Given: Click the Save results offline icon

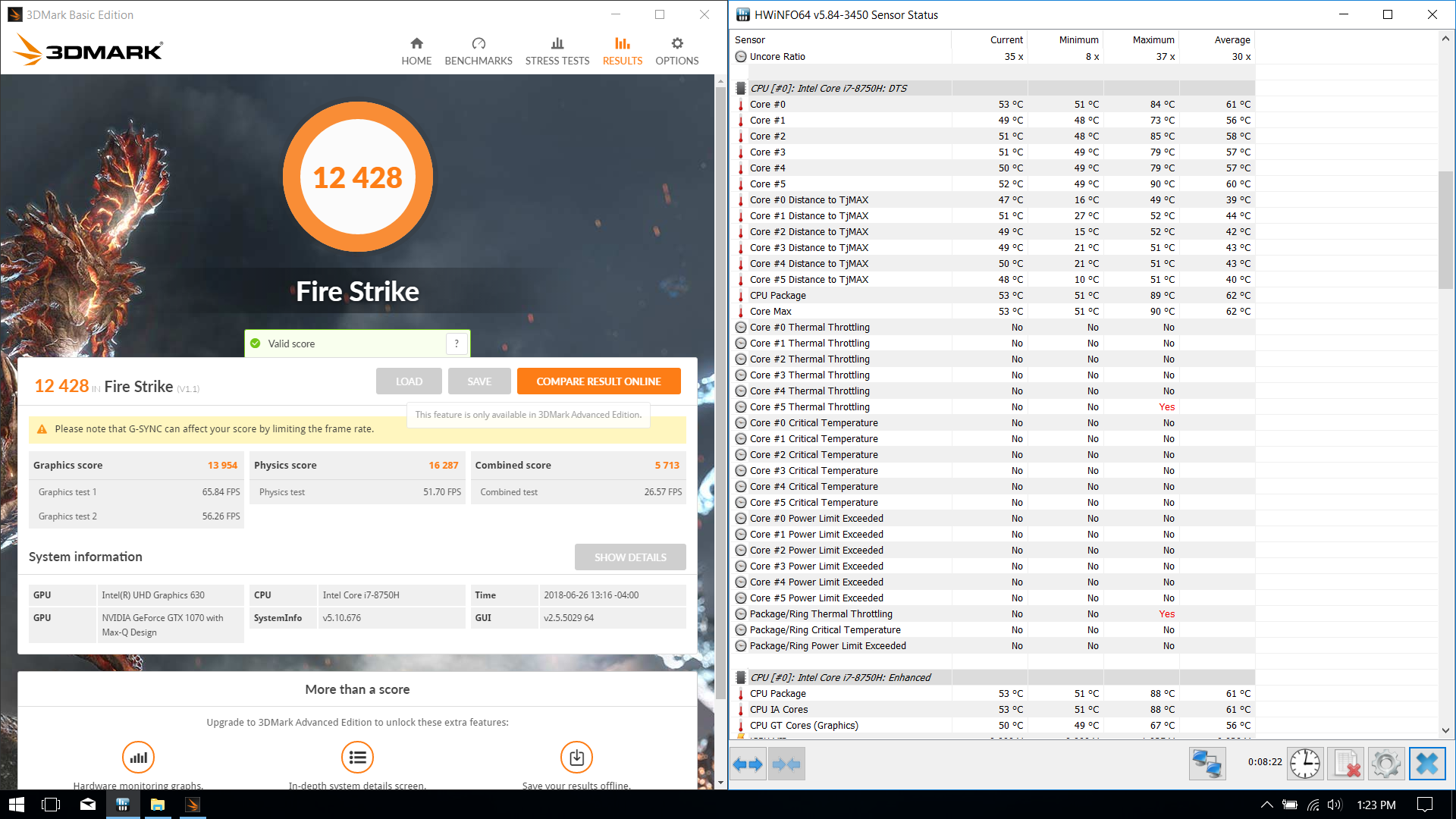Looking at the screenshot, I should coord(576,757).
